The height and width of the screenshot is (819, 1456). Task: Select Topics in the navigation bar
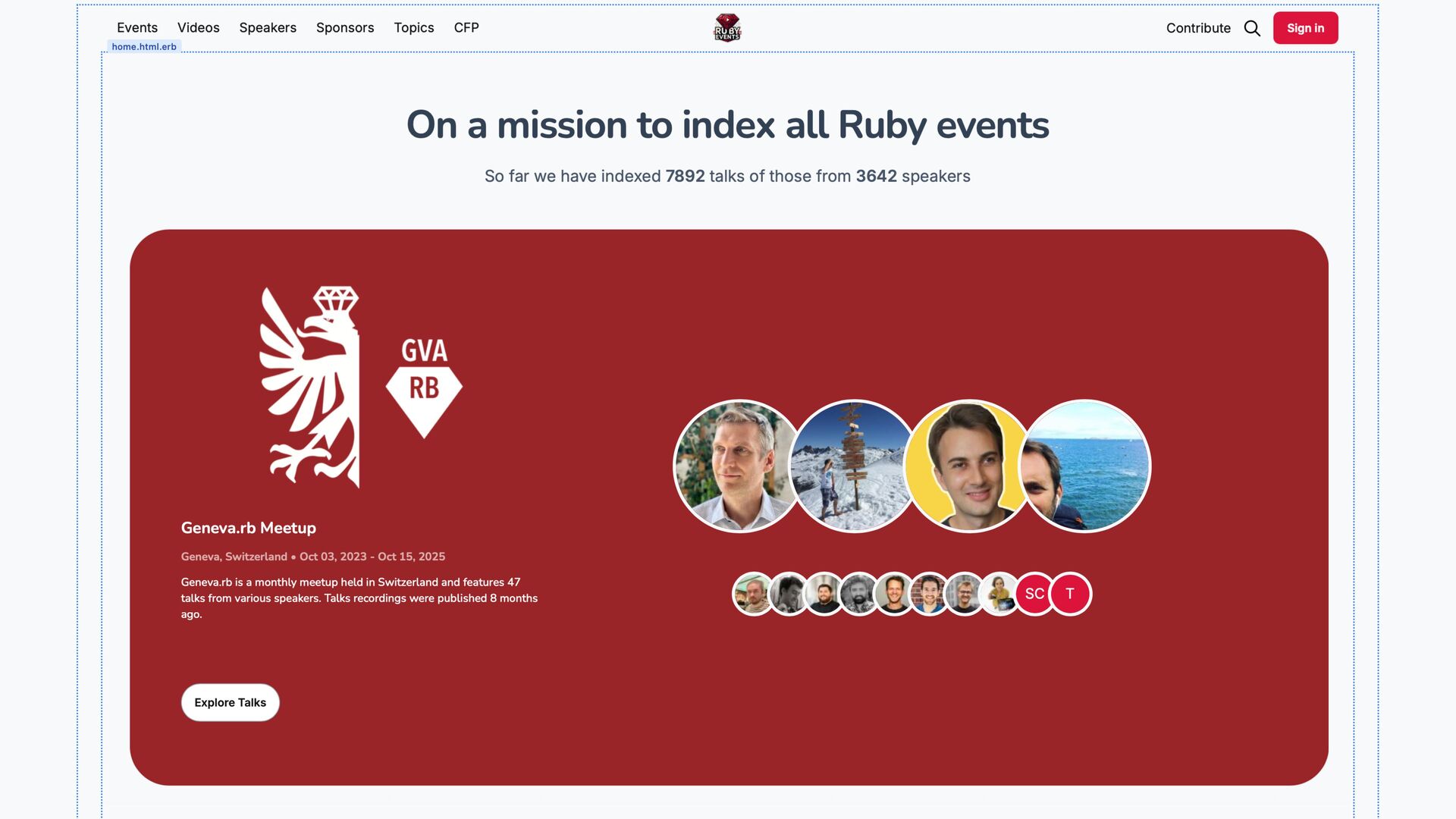[x=413, y=28]
